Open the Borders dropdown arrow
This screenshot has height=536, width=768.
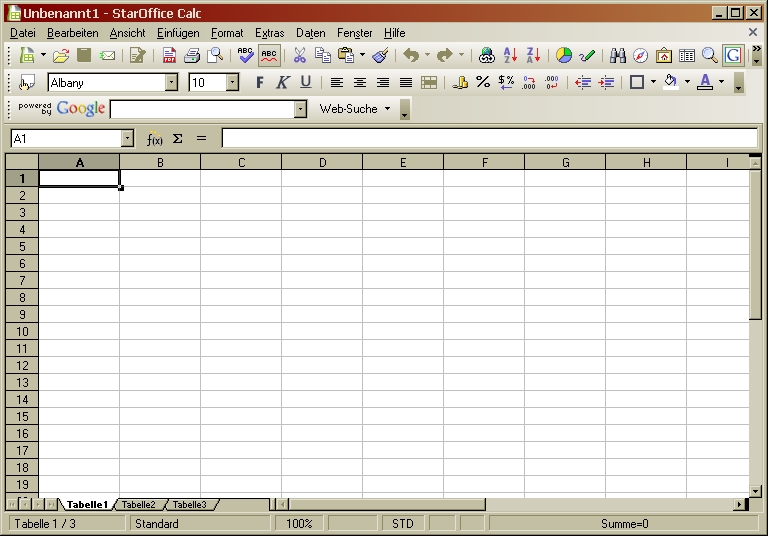coord(653,82)
